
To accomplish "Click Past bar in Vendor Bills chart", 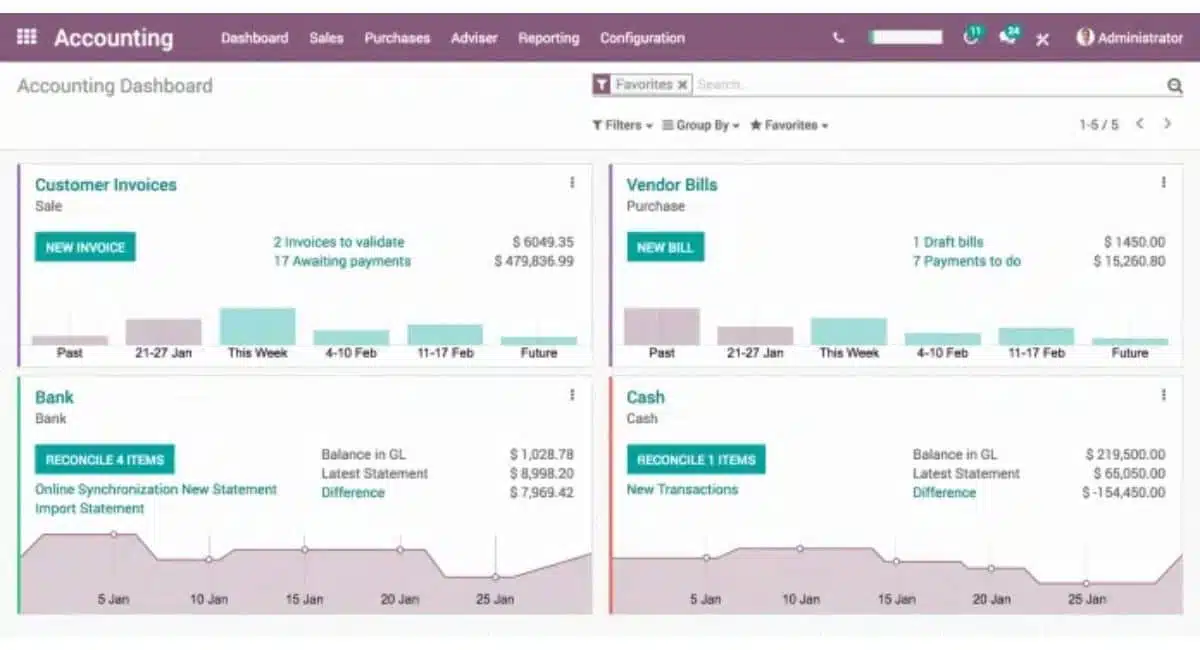I will 662,326.
